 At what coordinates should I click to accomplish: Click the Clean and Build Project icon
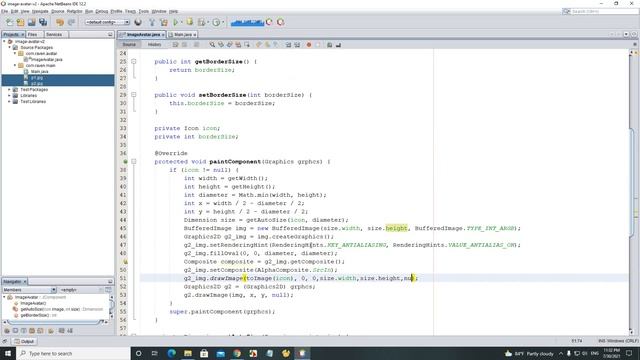click(x=164, y=22)
